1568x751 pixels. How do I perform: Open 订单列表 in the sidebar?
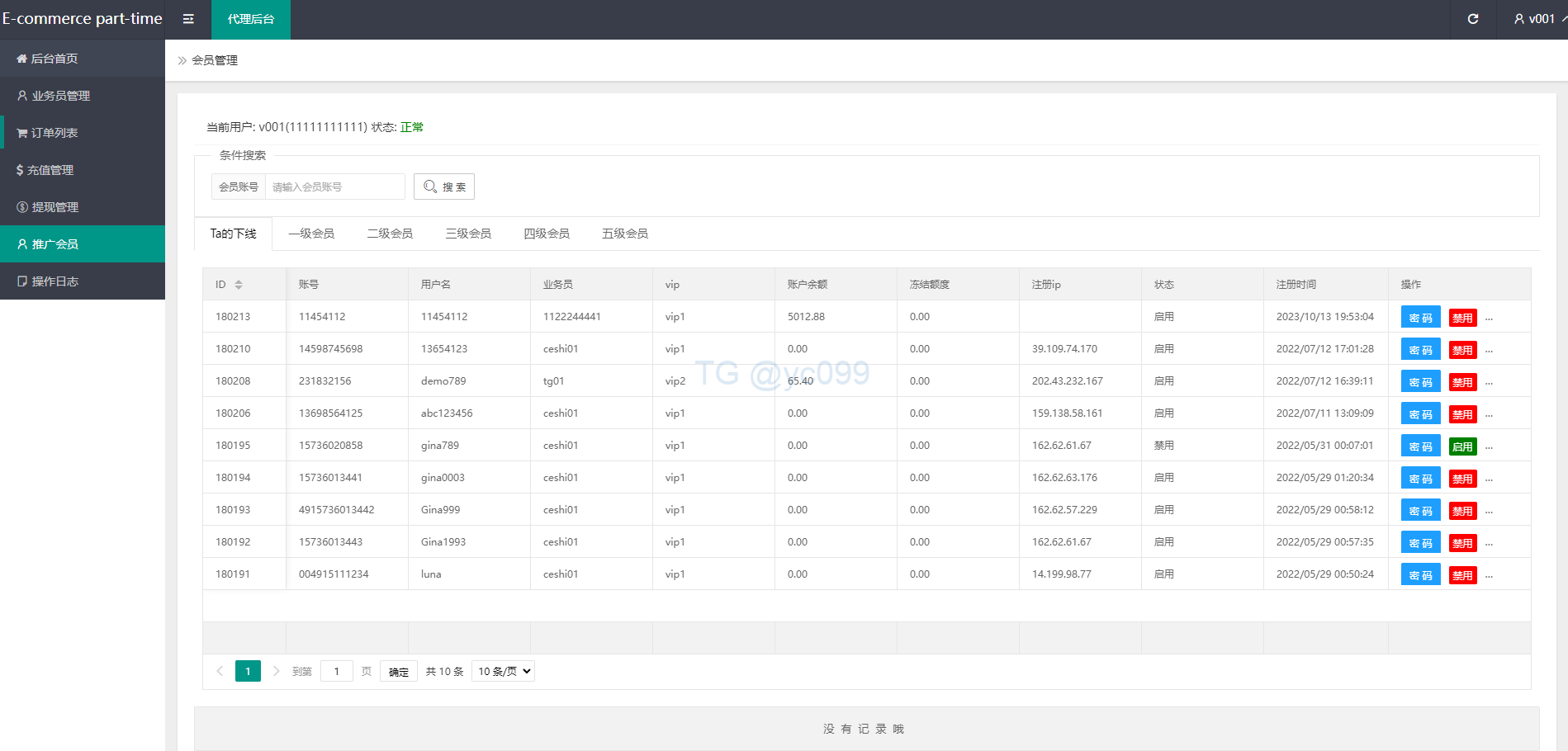(x=54, y=133)
